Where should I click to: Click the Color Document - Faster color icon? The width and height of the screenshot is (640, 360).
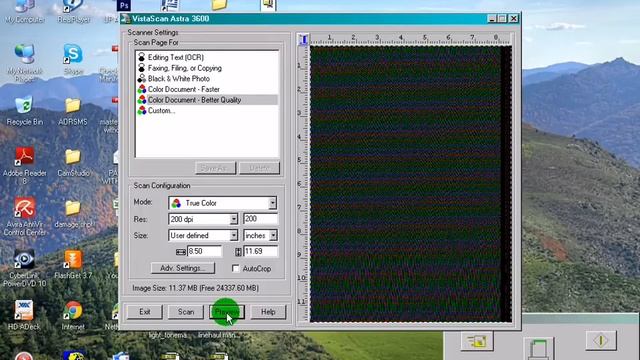click(142, 89)
